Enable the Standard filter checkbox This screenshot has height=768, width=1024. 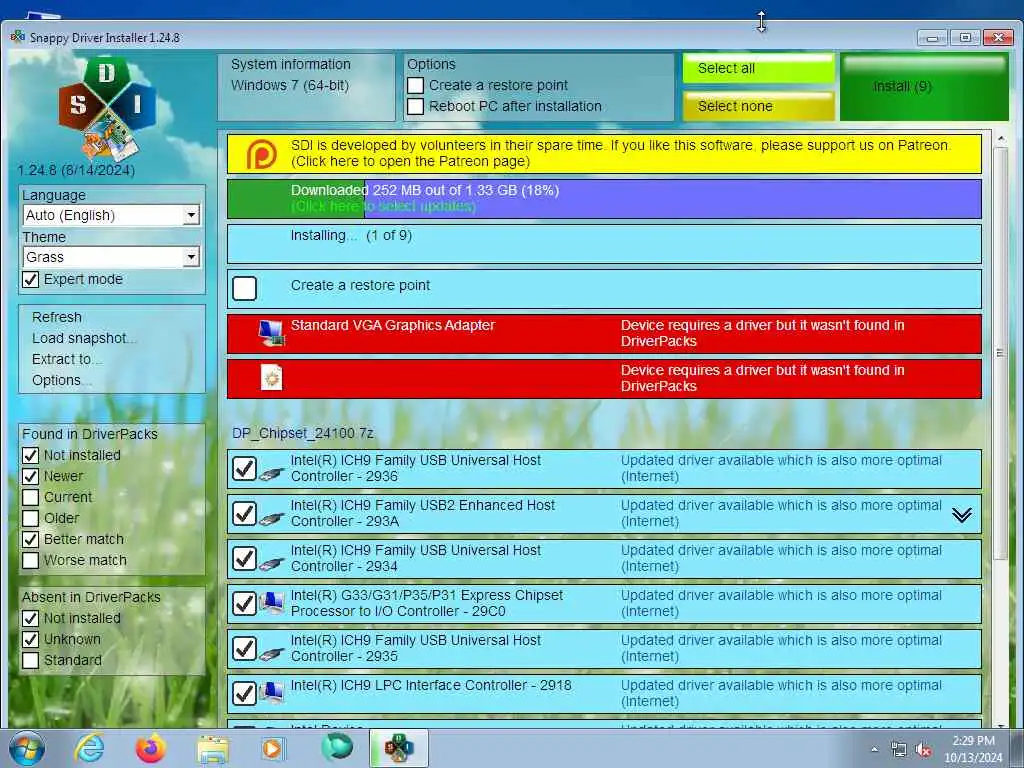(31, 660)
